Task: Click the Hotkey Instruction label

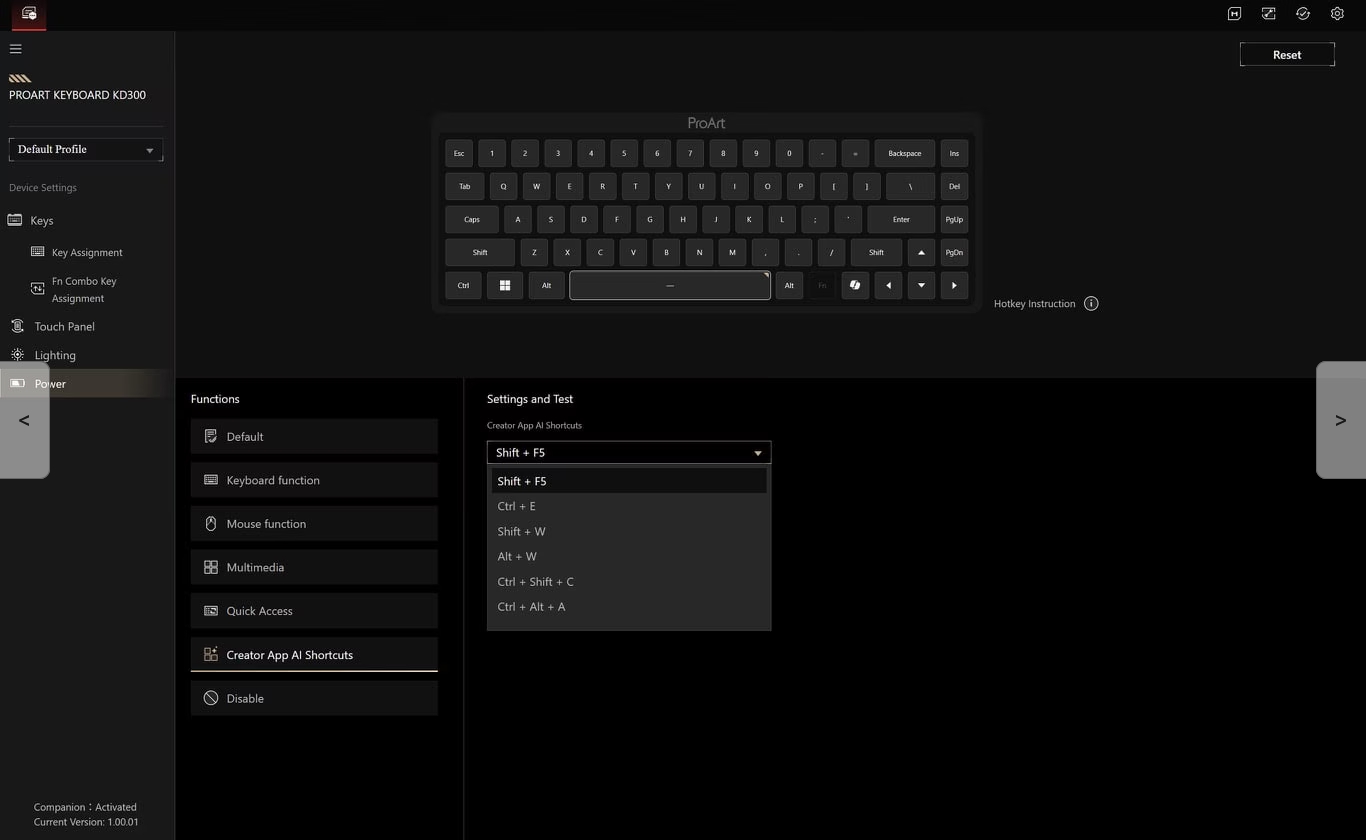Action: [x=1034, y=303]
